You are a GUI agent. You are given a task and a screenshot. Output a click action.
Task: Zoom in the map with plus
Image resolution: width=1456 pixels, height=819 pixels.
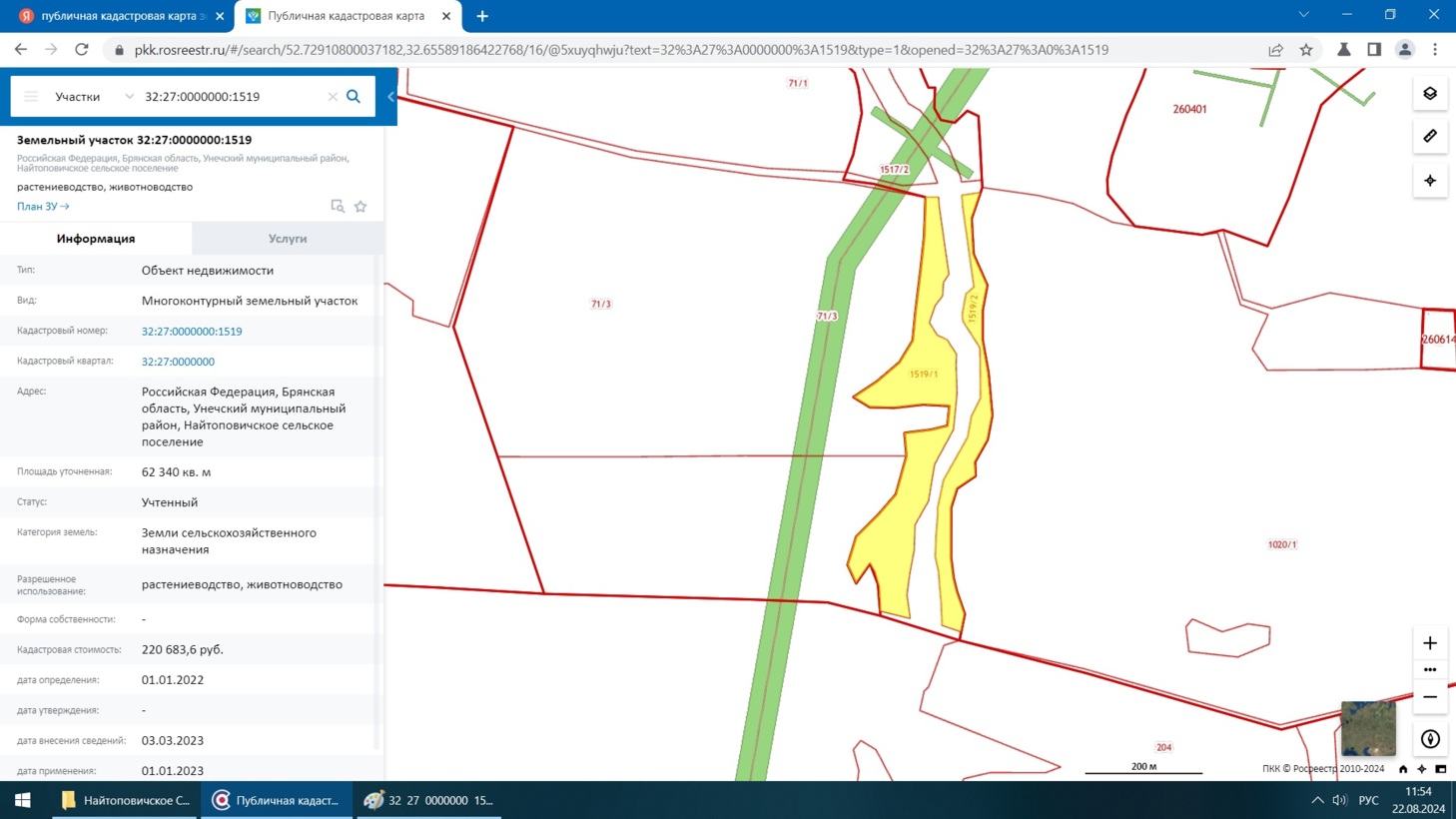(x=1430, y=643)
